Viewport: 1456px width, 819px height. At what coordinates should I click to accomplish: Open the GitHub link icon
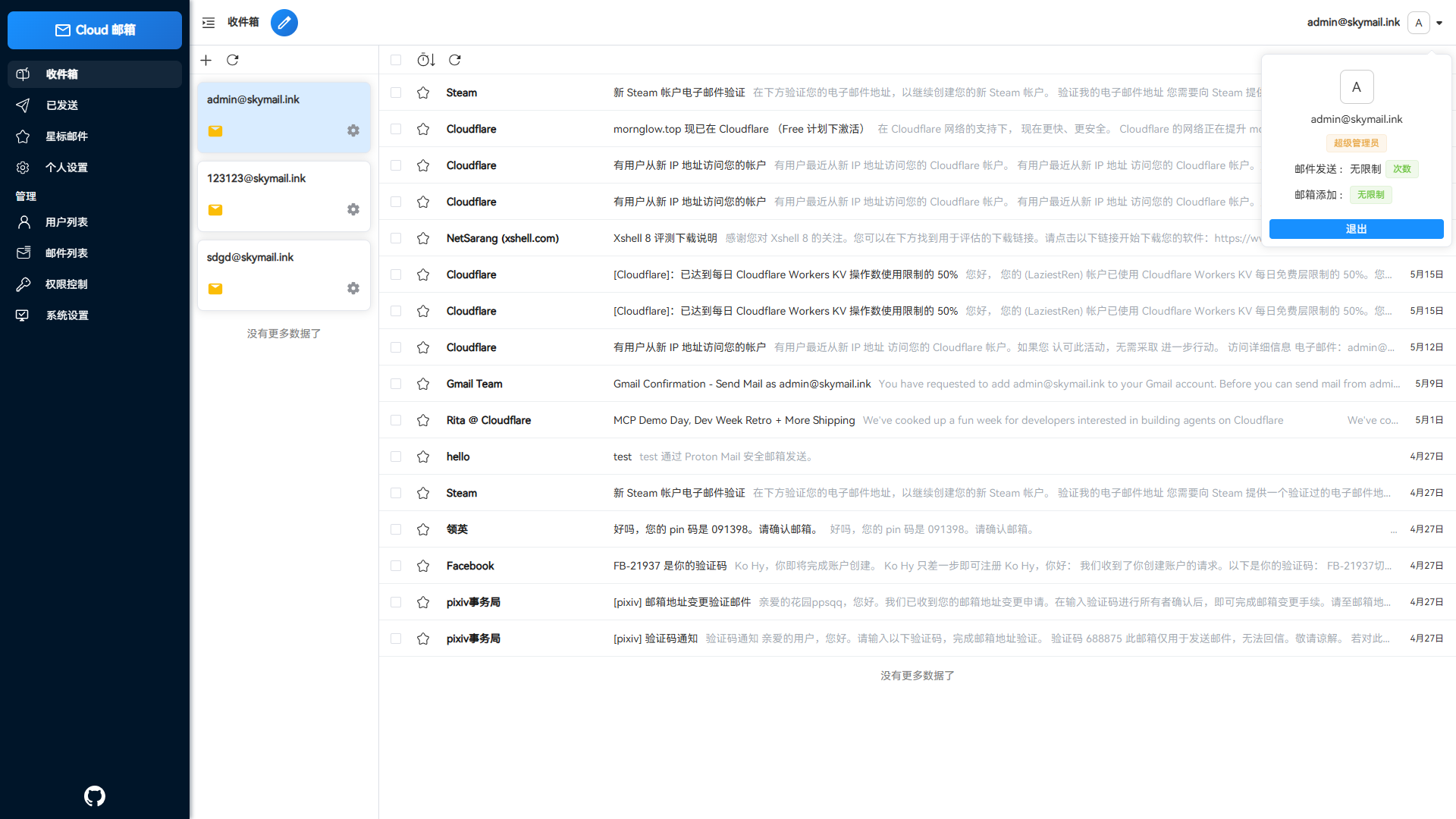95,796
